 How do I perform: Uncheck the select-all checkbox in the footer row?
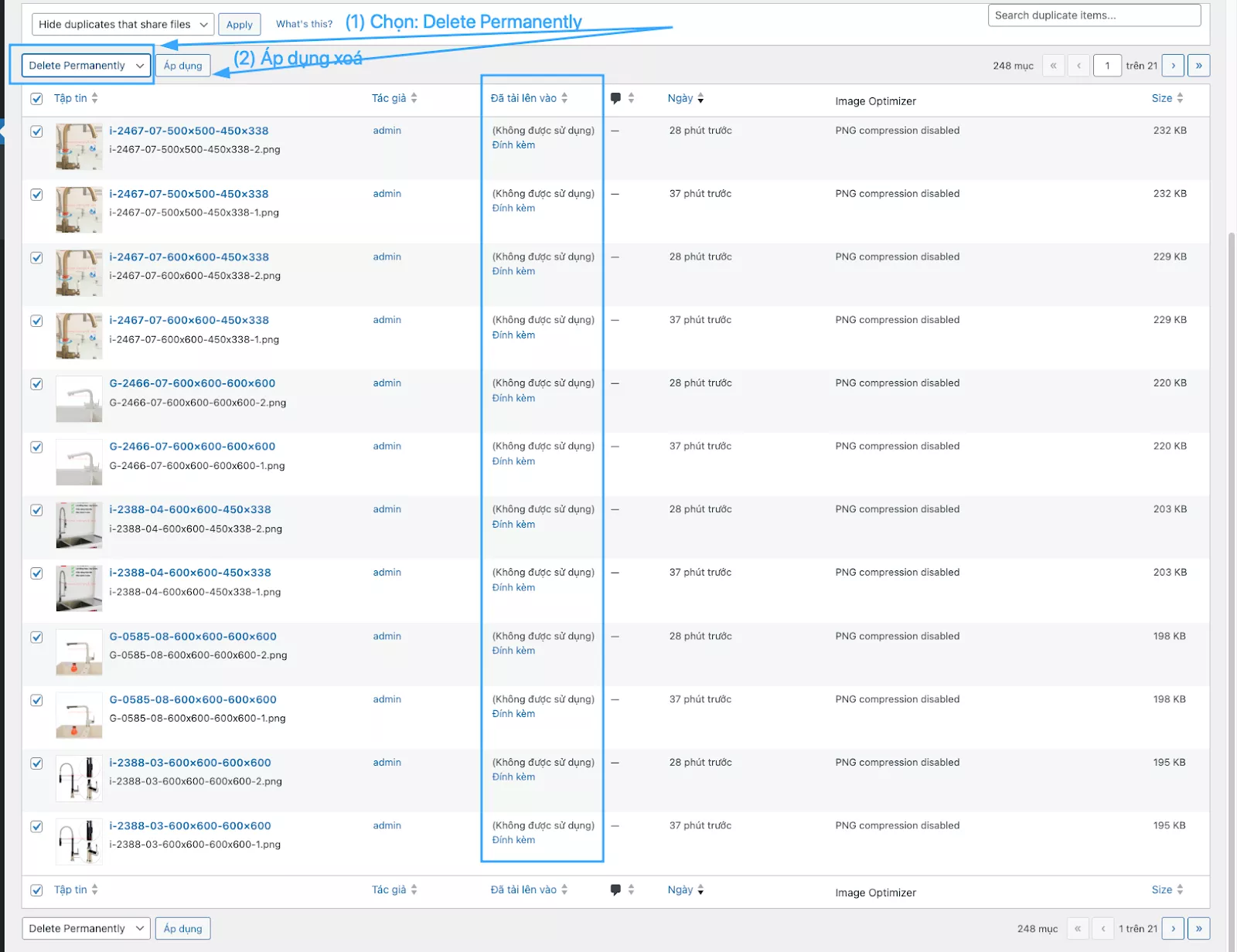[x=36, y=889]
